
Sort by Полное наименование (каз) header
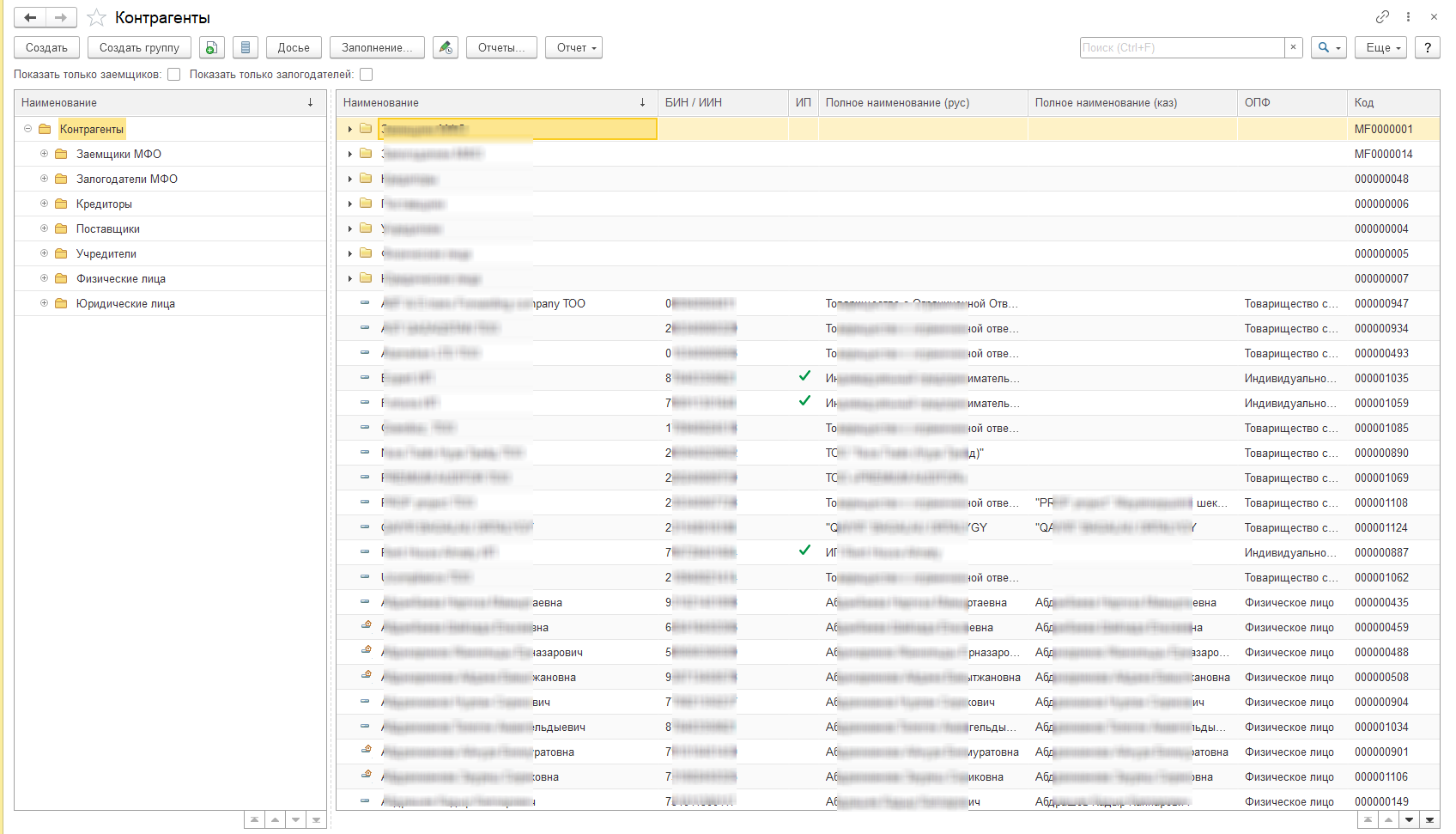1132,102
